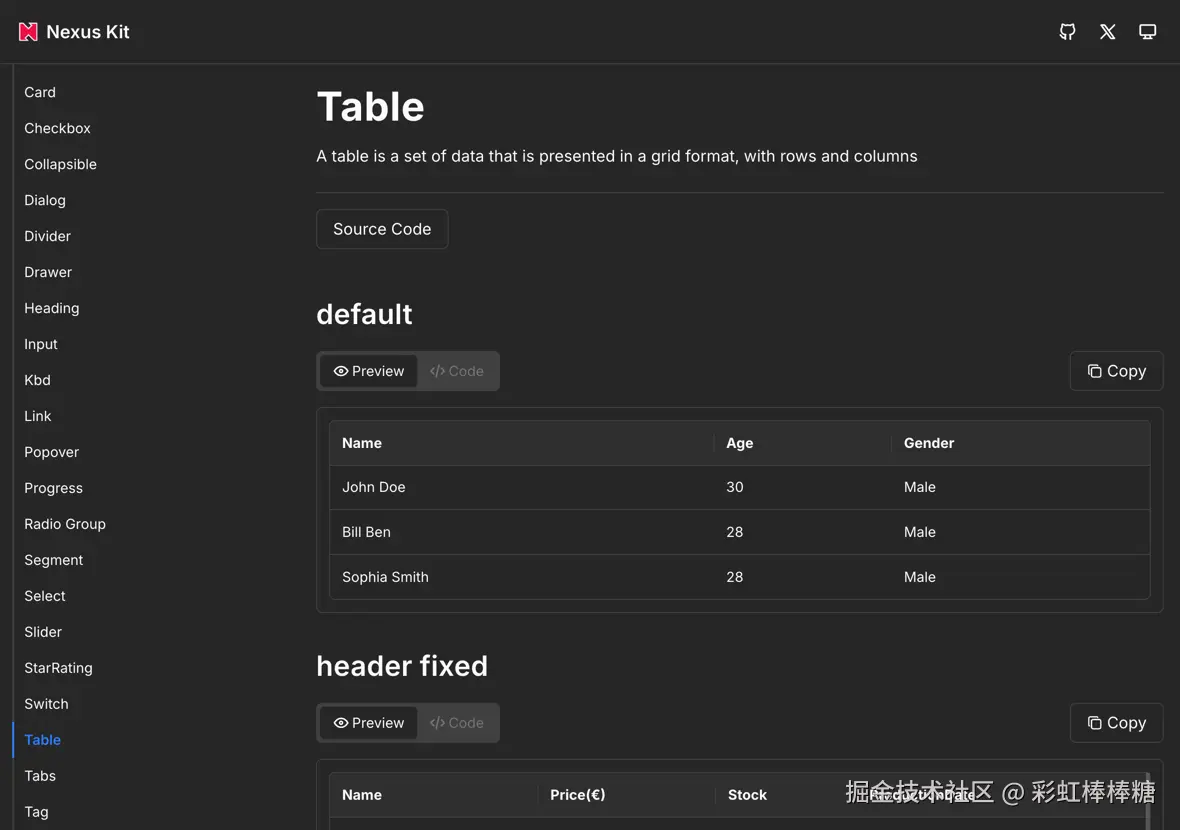Screen dimensions: 1180x830
Task: Go to Checkbox component page
Action: [x=57, y=128]
